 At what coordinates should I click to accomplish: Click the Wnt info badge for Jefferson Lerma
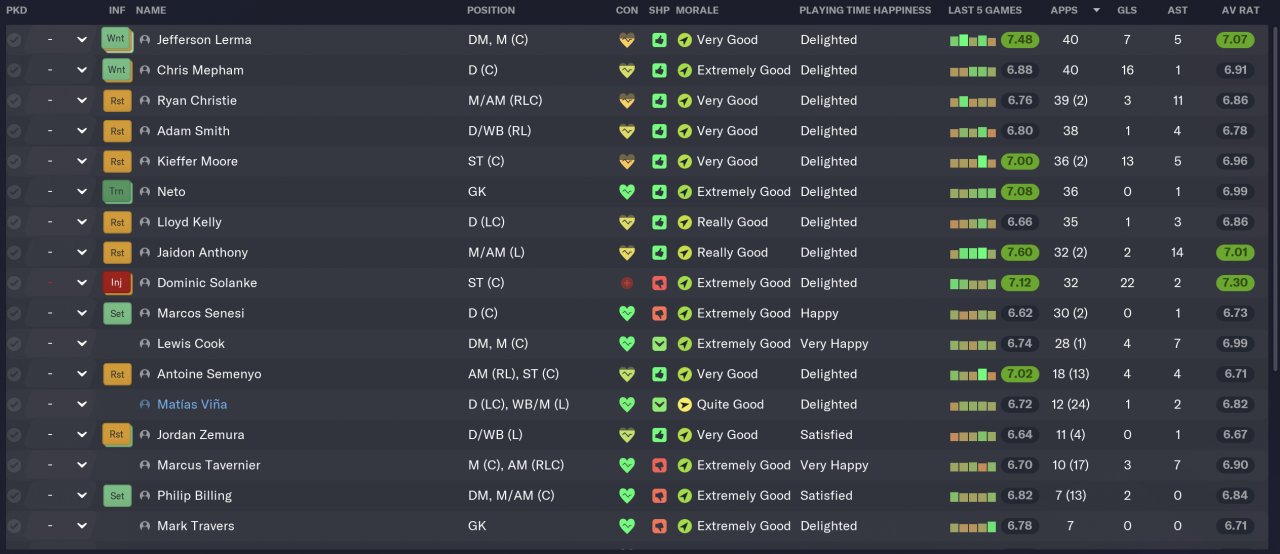click(117, 40)
